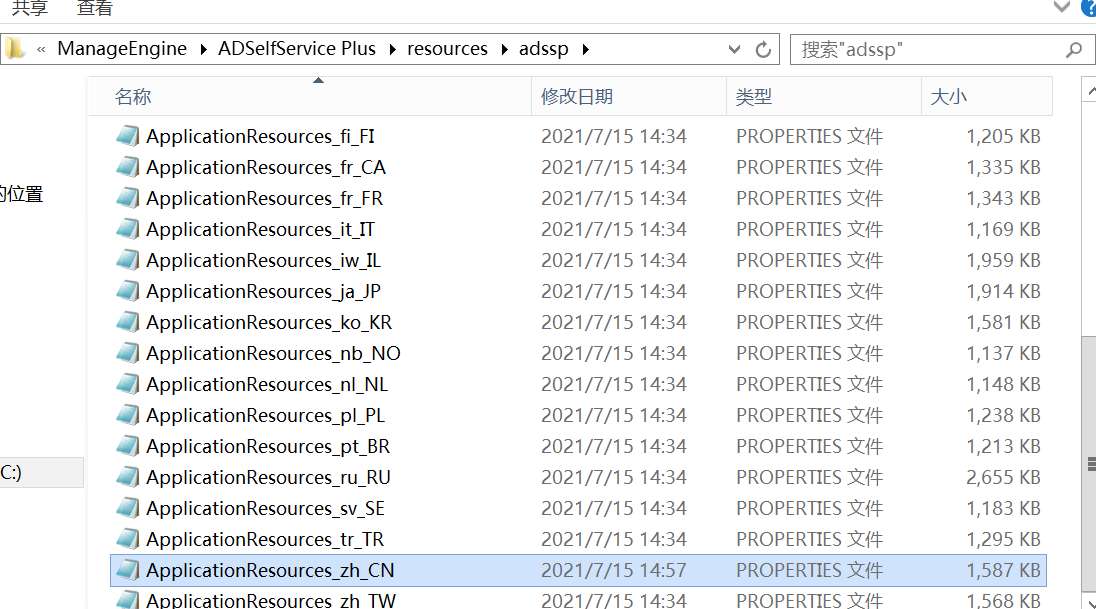Click the ApplicationResources_nl_NL file icon
This screenshot has width=1096, height=609.
[127, 384]
